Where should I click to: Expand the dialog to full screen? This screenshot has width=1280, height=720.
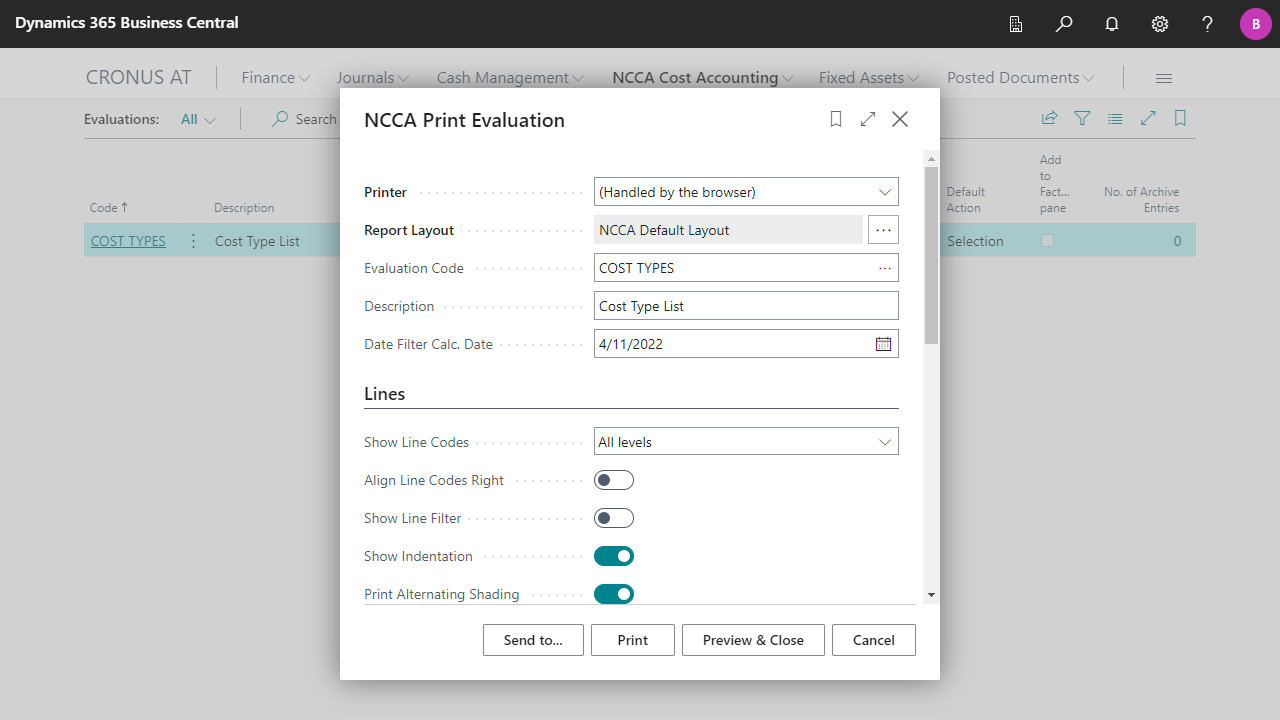coord(868,119)
